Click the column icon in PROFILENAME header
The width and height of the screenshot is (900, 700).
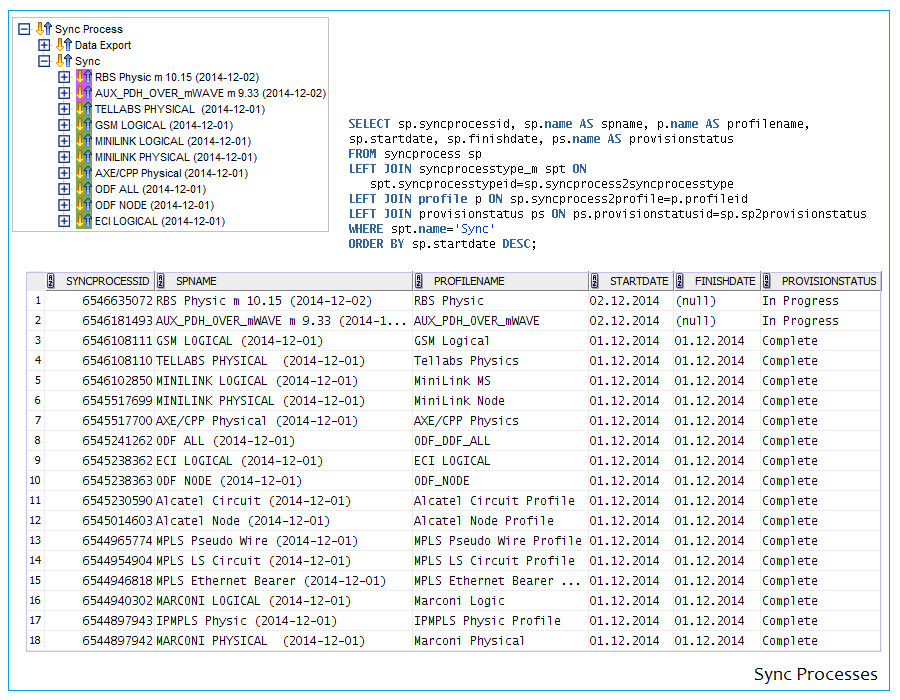coord(419,282)
